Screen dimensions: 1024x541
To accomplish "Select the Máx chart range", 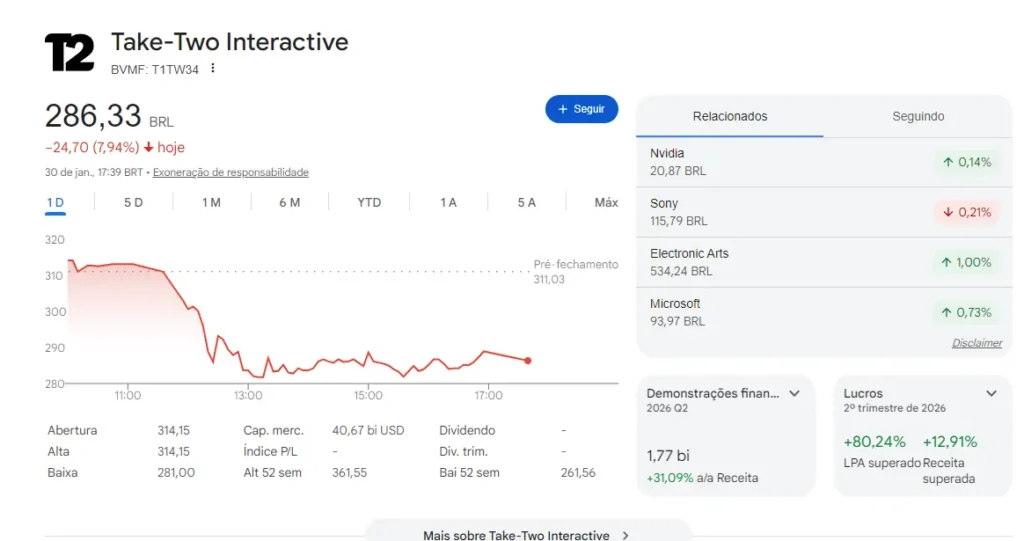I will [x=606, y=203].
